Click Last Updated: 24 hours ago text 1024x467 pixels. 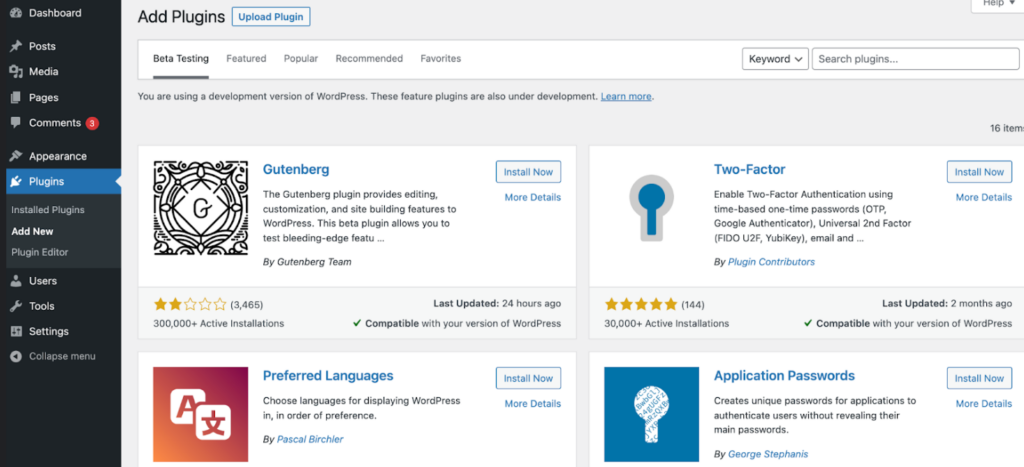click(497, 304)
